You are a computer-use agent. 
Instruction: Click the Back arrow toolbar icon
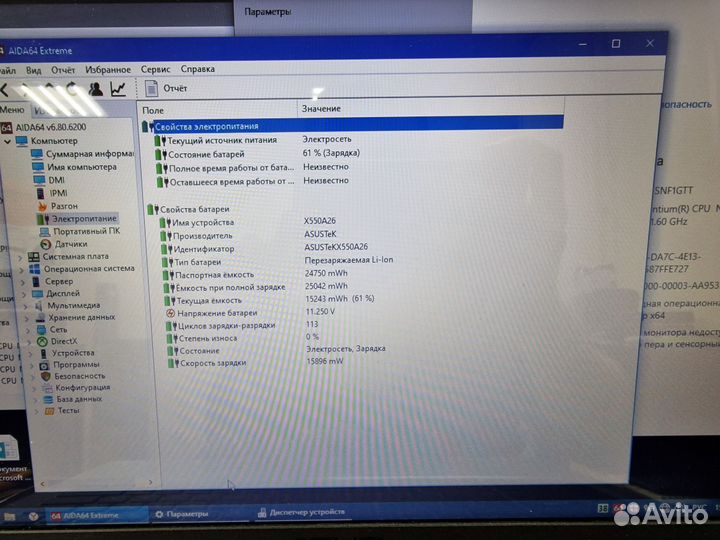click(x=4, y=90)
